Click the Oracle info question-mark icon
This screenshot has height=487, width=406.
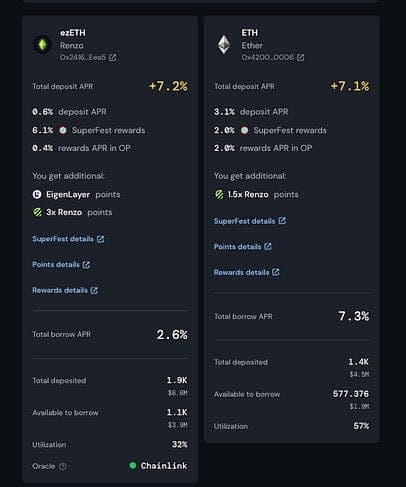pos(63,466)
